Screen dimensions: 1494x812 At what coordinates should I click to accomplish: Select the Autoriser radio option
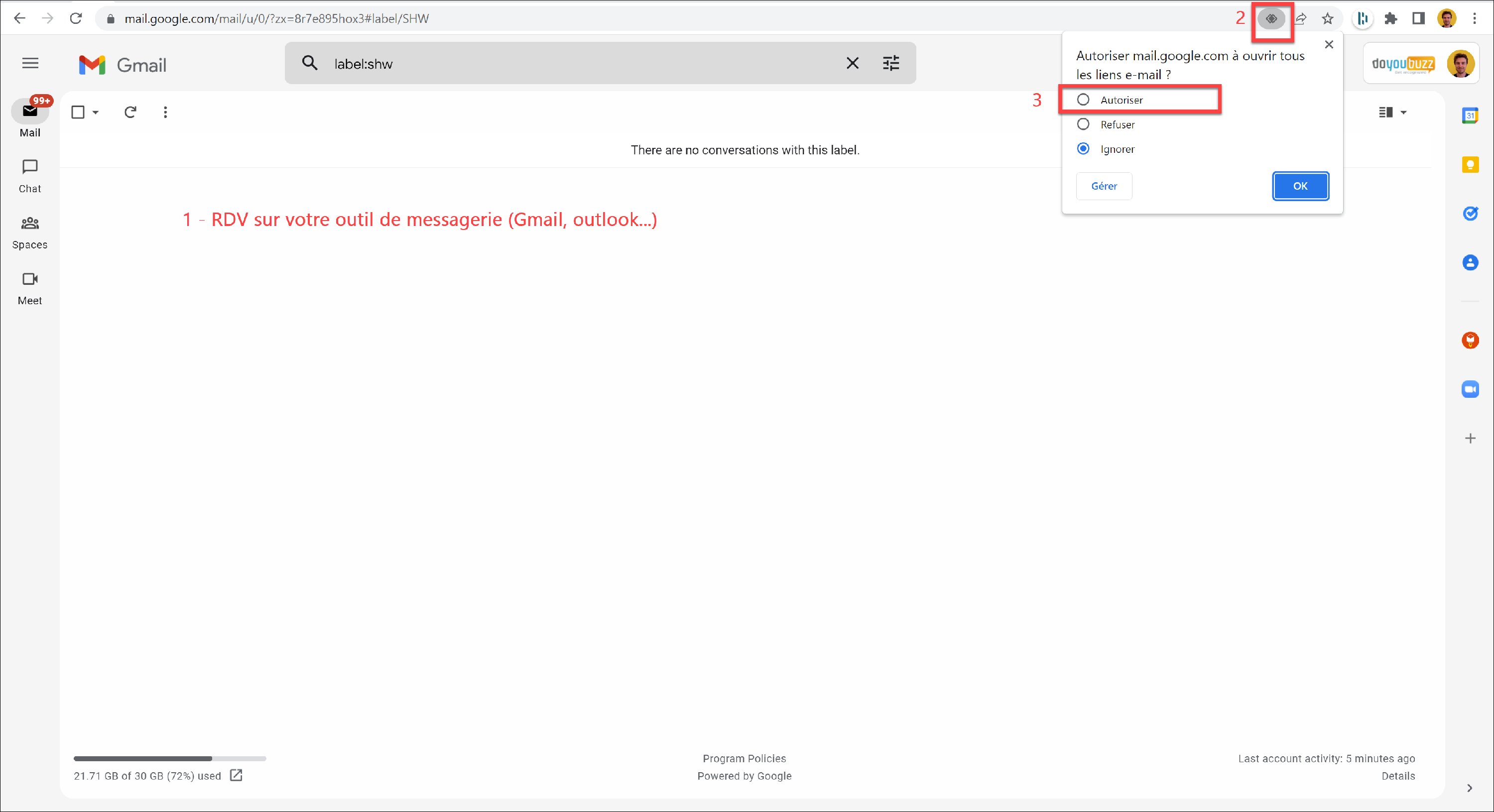1083,100
